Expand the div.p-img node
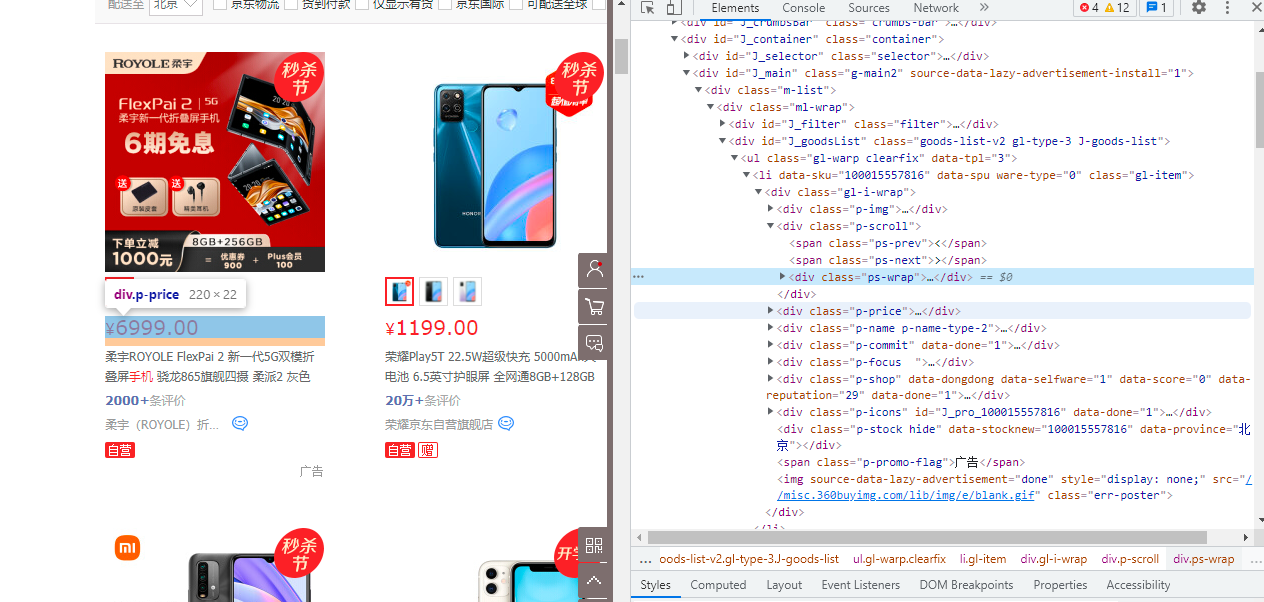This screenshot has height=602, width=1264. coord(771,209)
